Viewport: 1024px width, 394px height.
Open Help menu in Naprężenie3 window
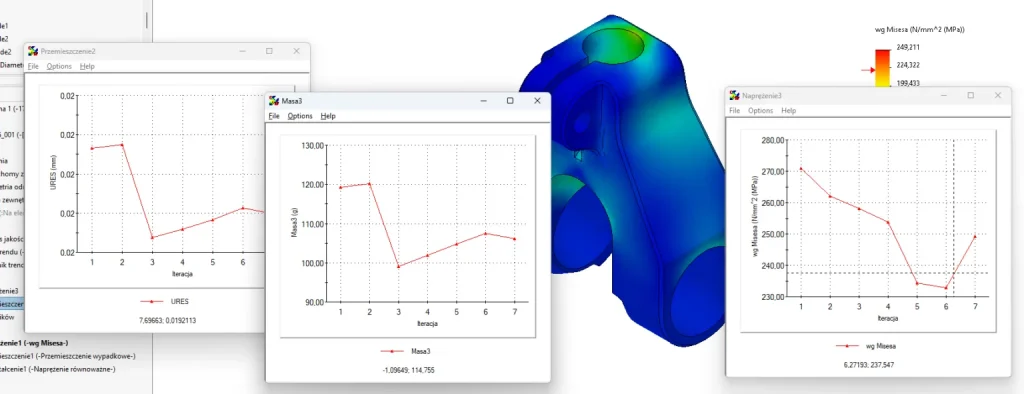click(788, 111)
